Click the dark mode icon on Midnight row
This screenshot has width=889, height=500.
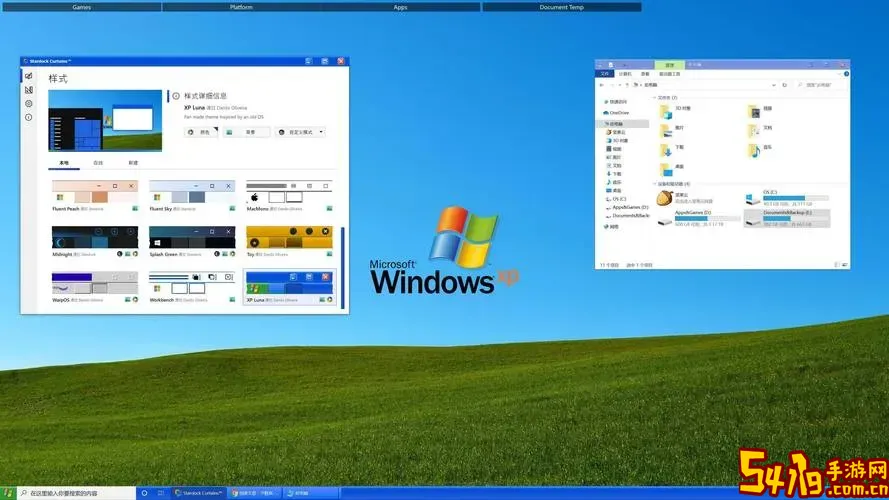coord(120,254)
